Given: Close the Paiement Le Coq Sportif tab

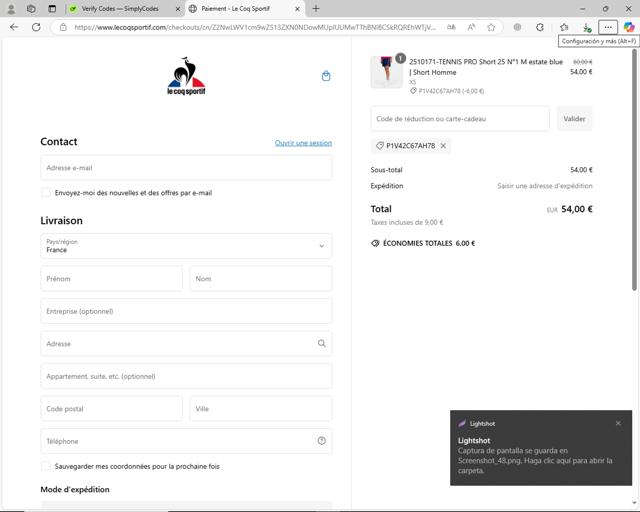Looking at the screenshot, I should [x=298, y=9].
